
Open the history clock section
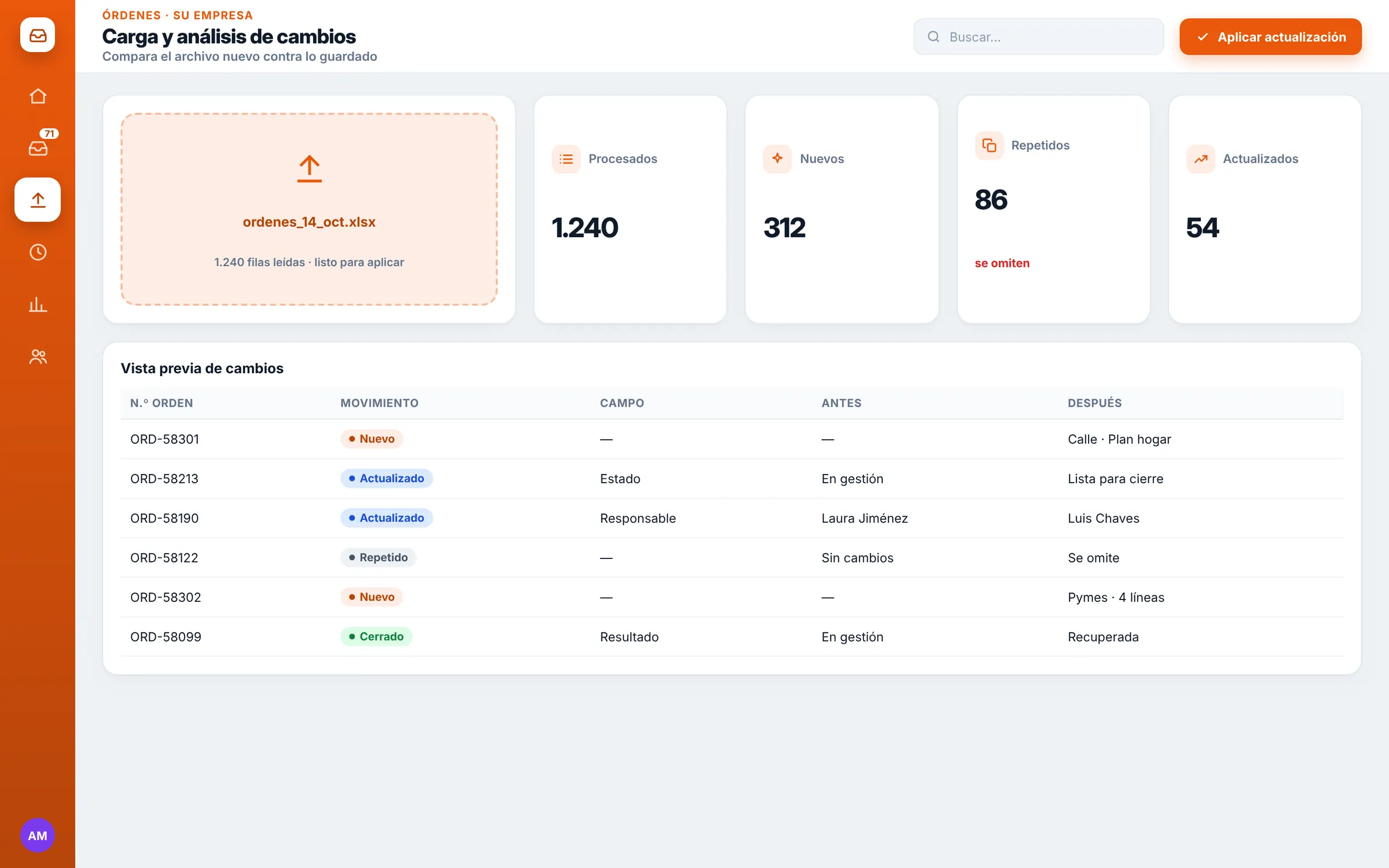38,252
